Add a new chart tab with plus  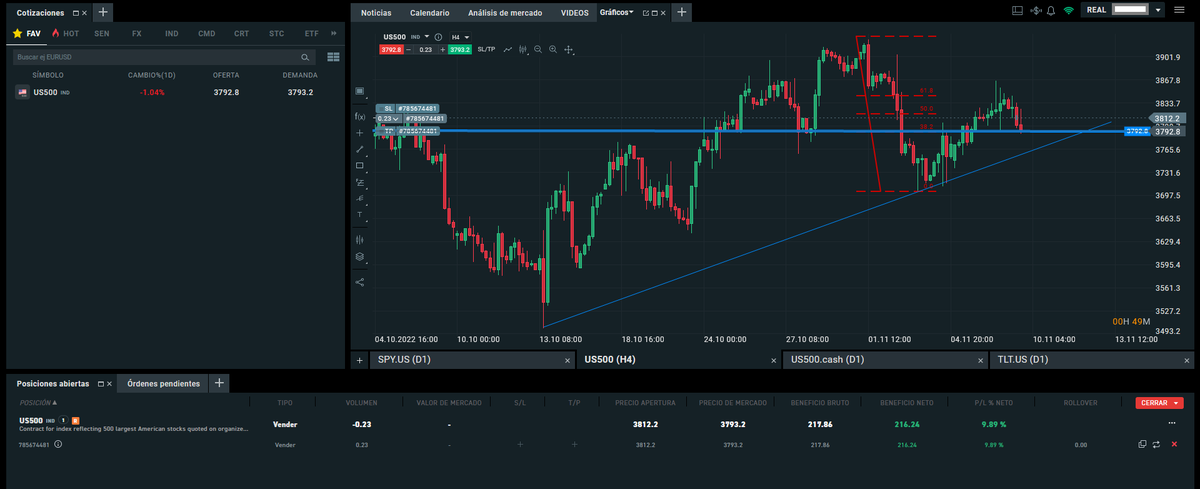pos(359,359)
